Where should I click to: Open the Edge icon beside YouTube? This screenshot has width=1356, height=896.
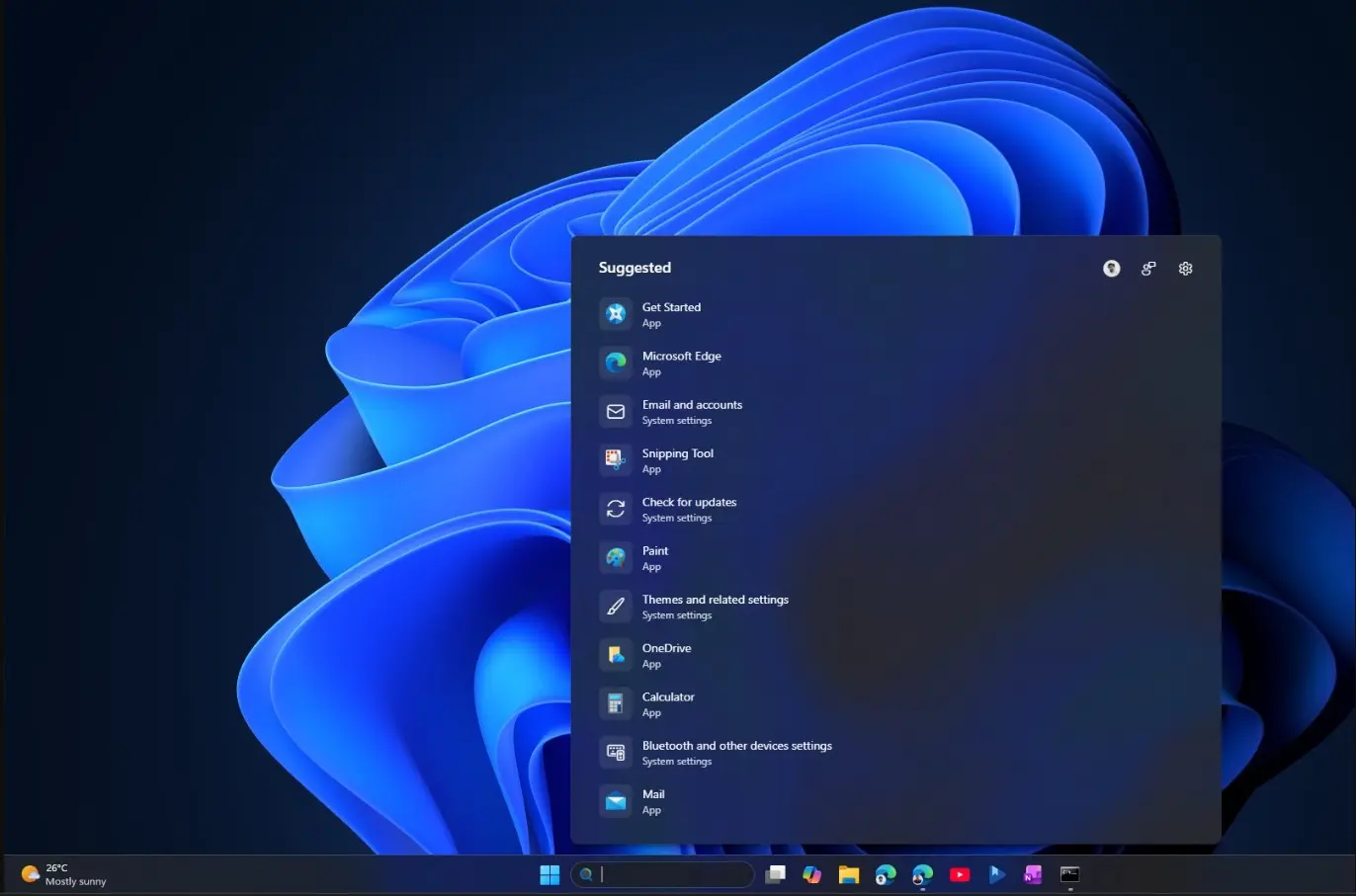pos(923,874)
